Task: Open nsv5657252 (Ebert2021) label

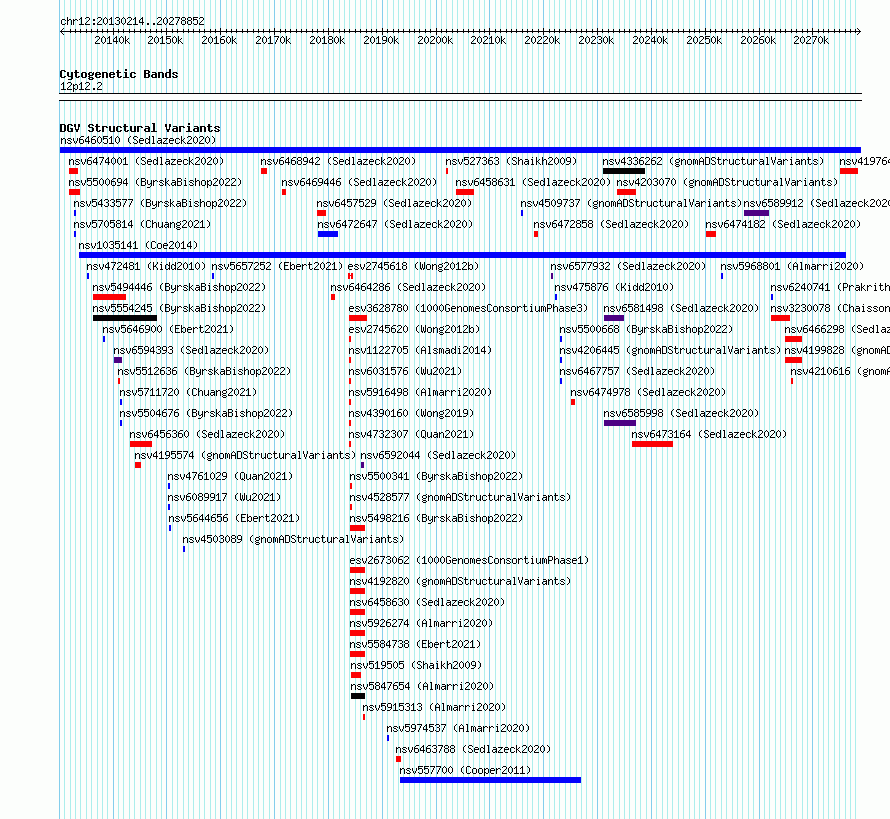Action: [278, 266]
